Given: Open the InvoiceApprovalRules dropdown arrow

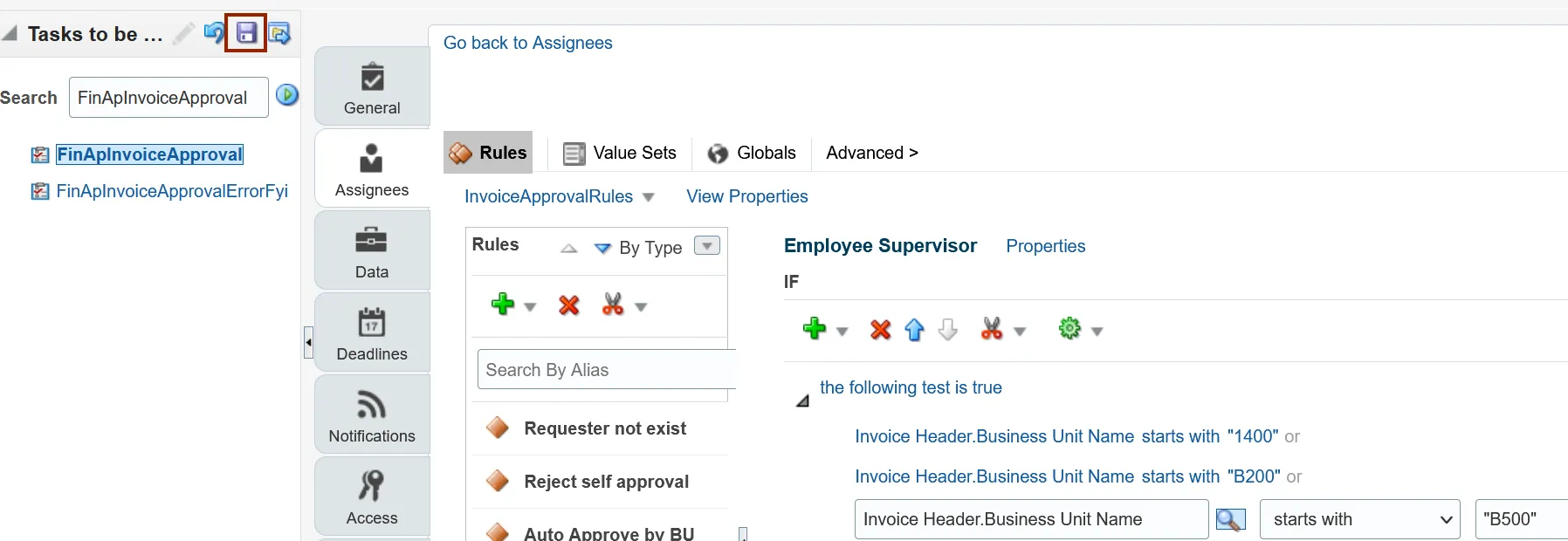Looking at the screenshot, I should 649,197.
